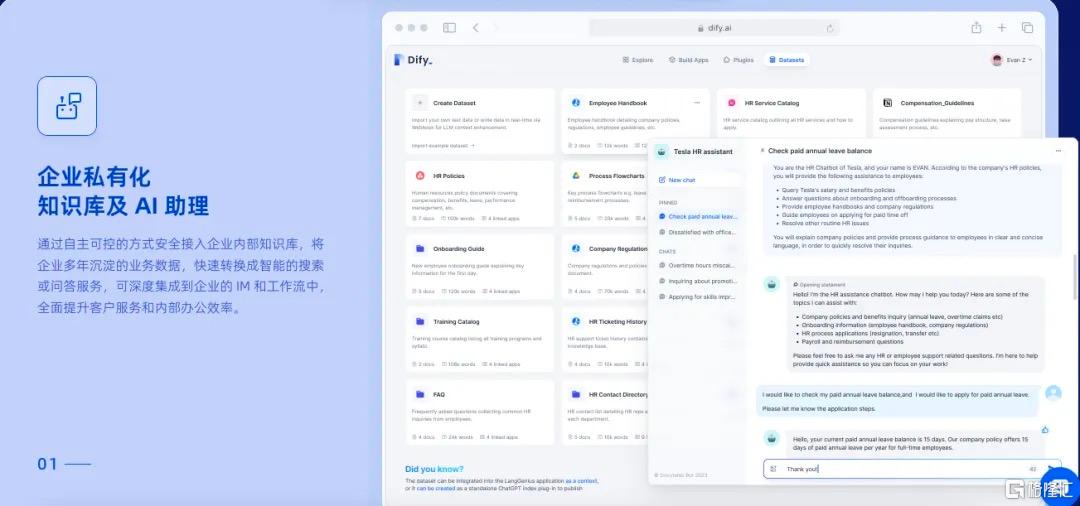The image size is (1080, 506).
Task: Click the Evan Z profile avatar
Action: coord(997,60)
